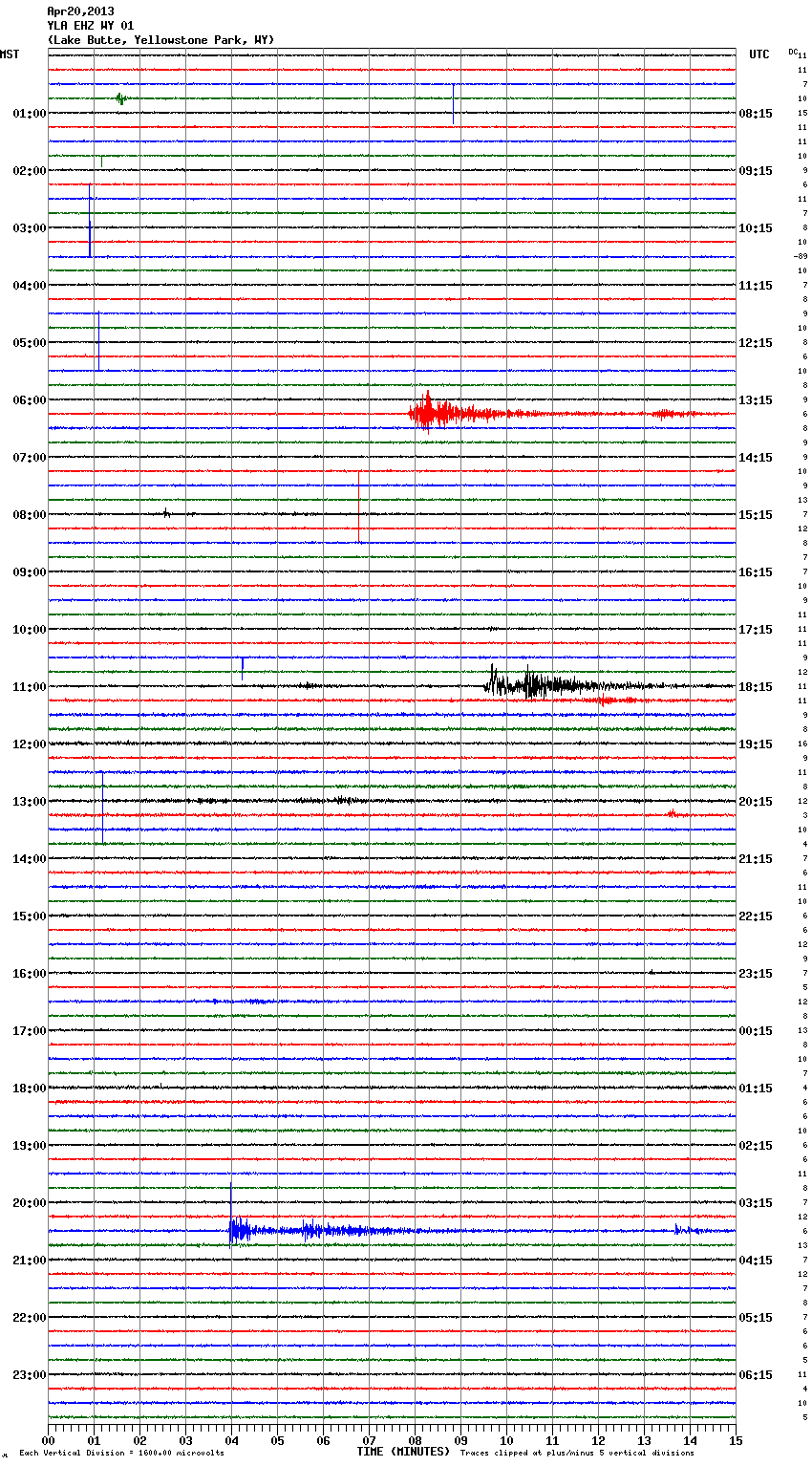Viewport: 812px width, 1466px height.
Task: Click the TIME (MINUTES) axis title
Action: [403, 1452]
